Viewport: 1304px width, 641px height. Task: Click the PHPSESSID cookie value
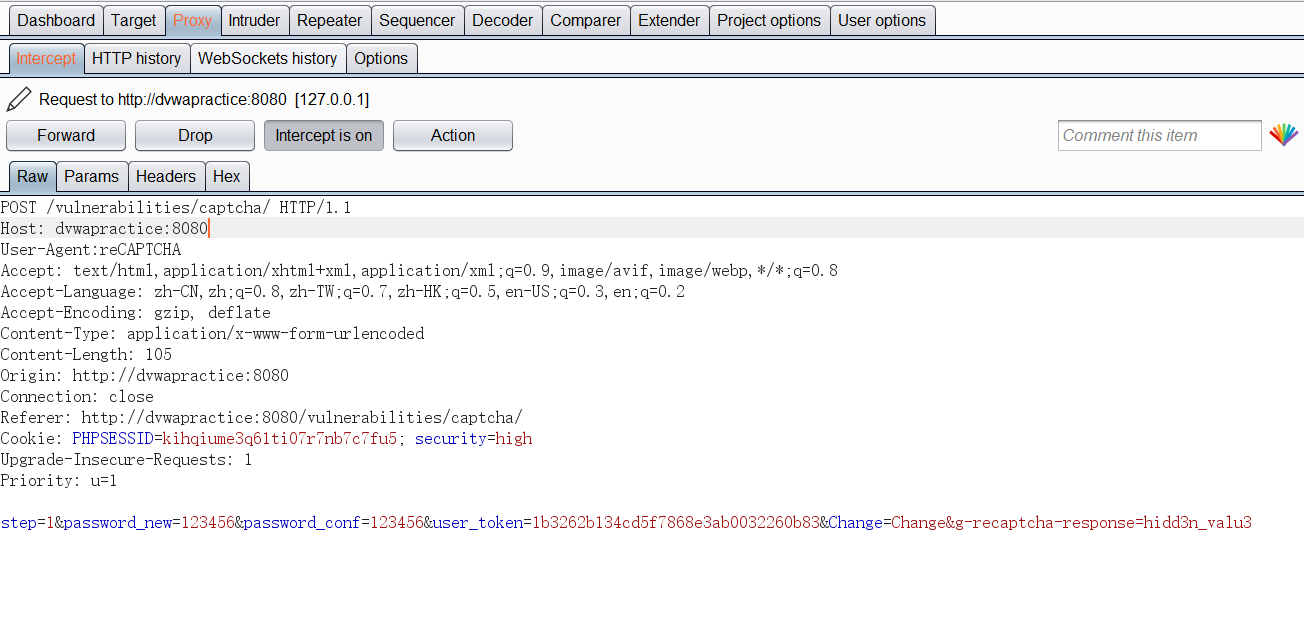click(x=280, y=439)
